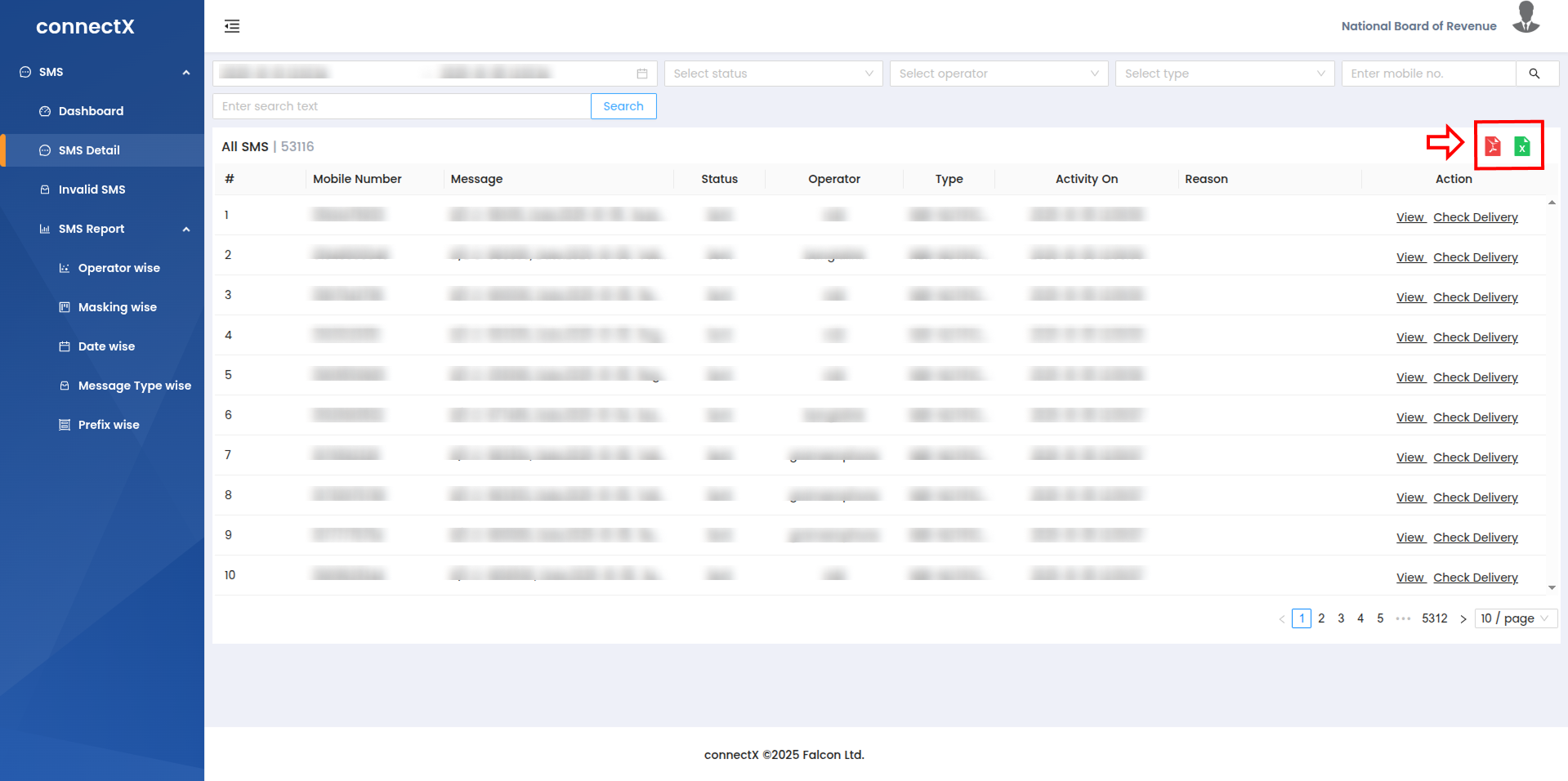Change the 10 / page size selector
This screenshot has height=781, width=1568.
(x=1515, y=618)
